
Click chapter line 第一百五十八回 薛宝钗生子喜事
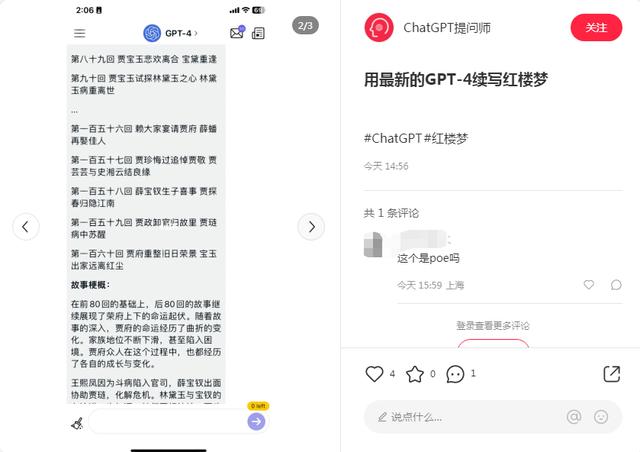tap(144, 197)
